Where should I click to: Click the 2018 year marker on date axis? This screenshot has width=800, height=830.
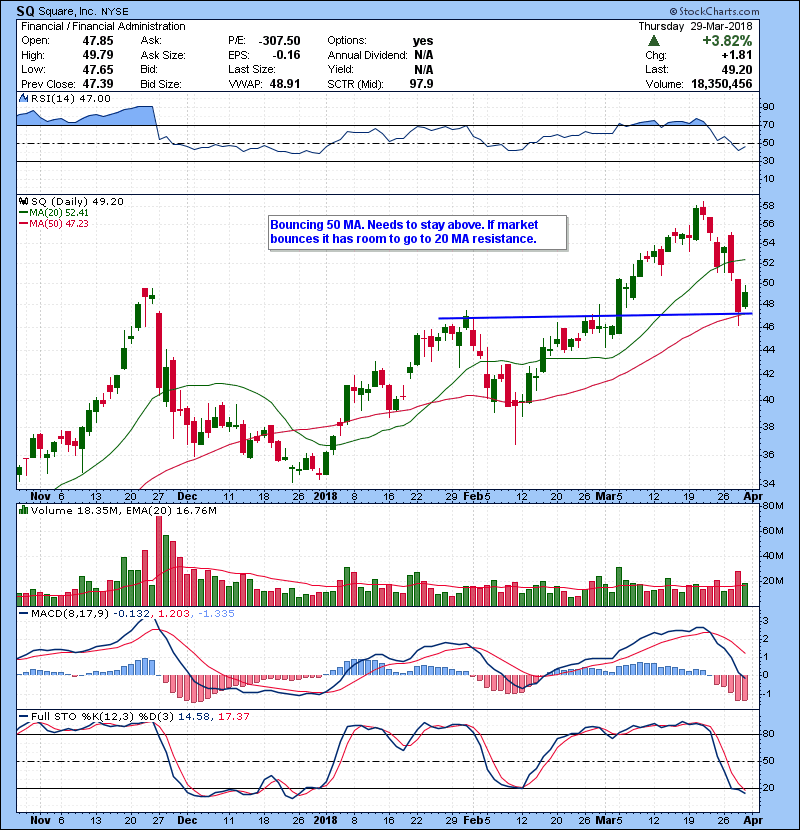[x=326, y=495]
